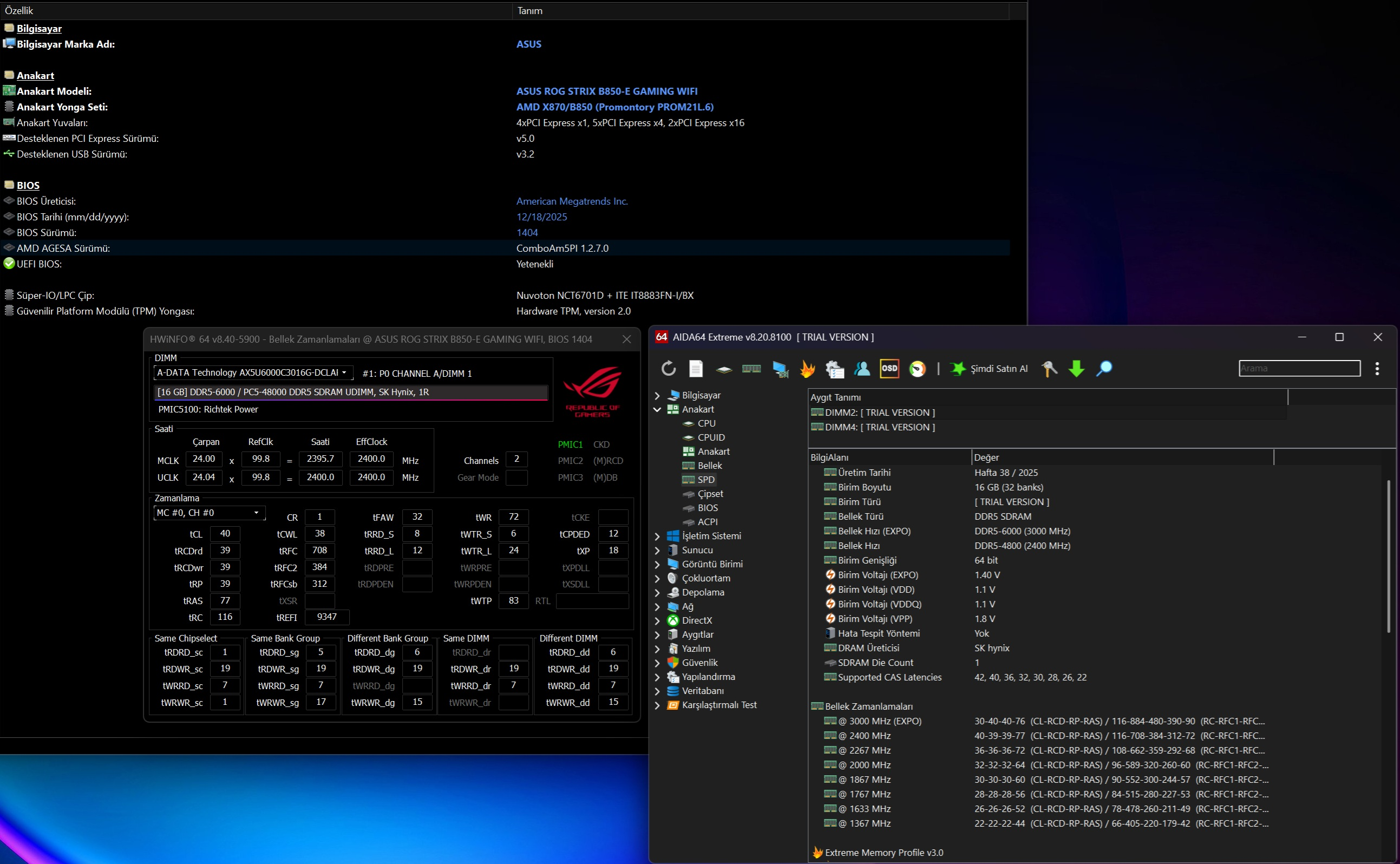Open the 'AMD X870/B850 (Promontory PROM21L.6)' link
Viewport: 1400px width, 864px height.
coord(615,107)
